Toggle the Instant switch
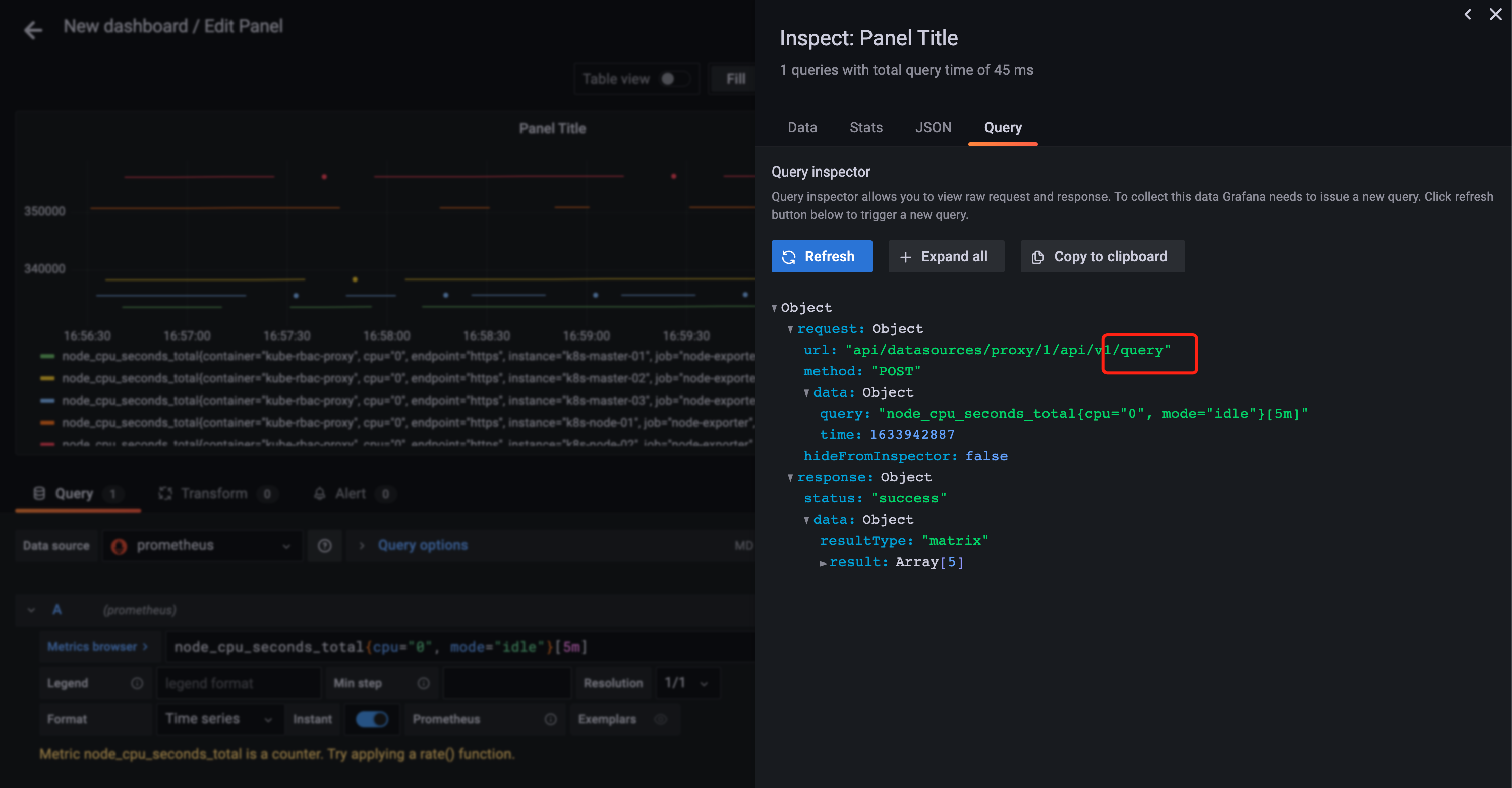1512x788 pixels. [x=372, y=719]
